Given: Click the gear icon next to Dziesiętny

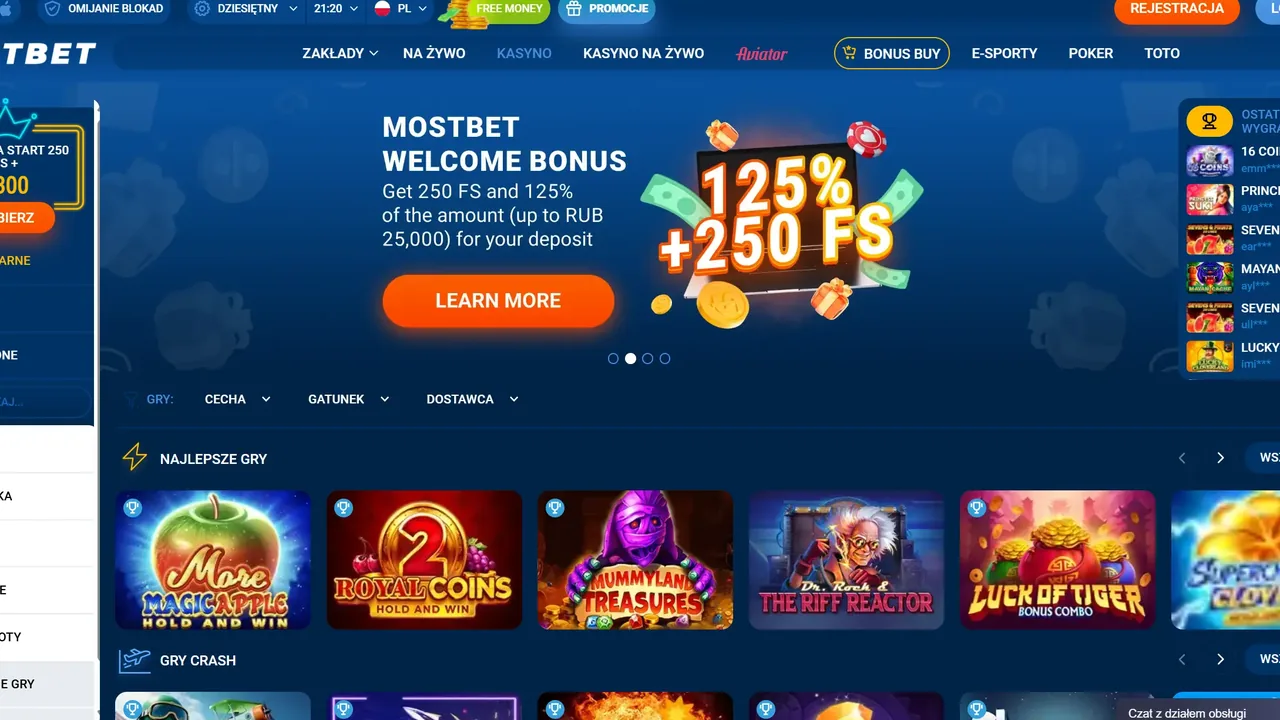Looking at the screenshot, I should click(x=202, y=8).
